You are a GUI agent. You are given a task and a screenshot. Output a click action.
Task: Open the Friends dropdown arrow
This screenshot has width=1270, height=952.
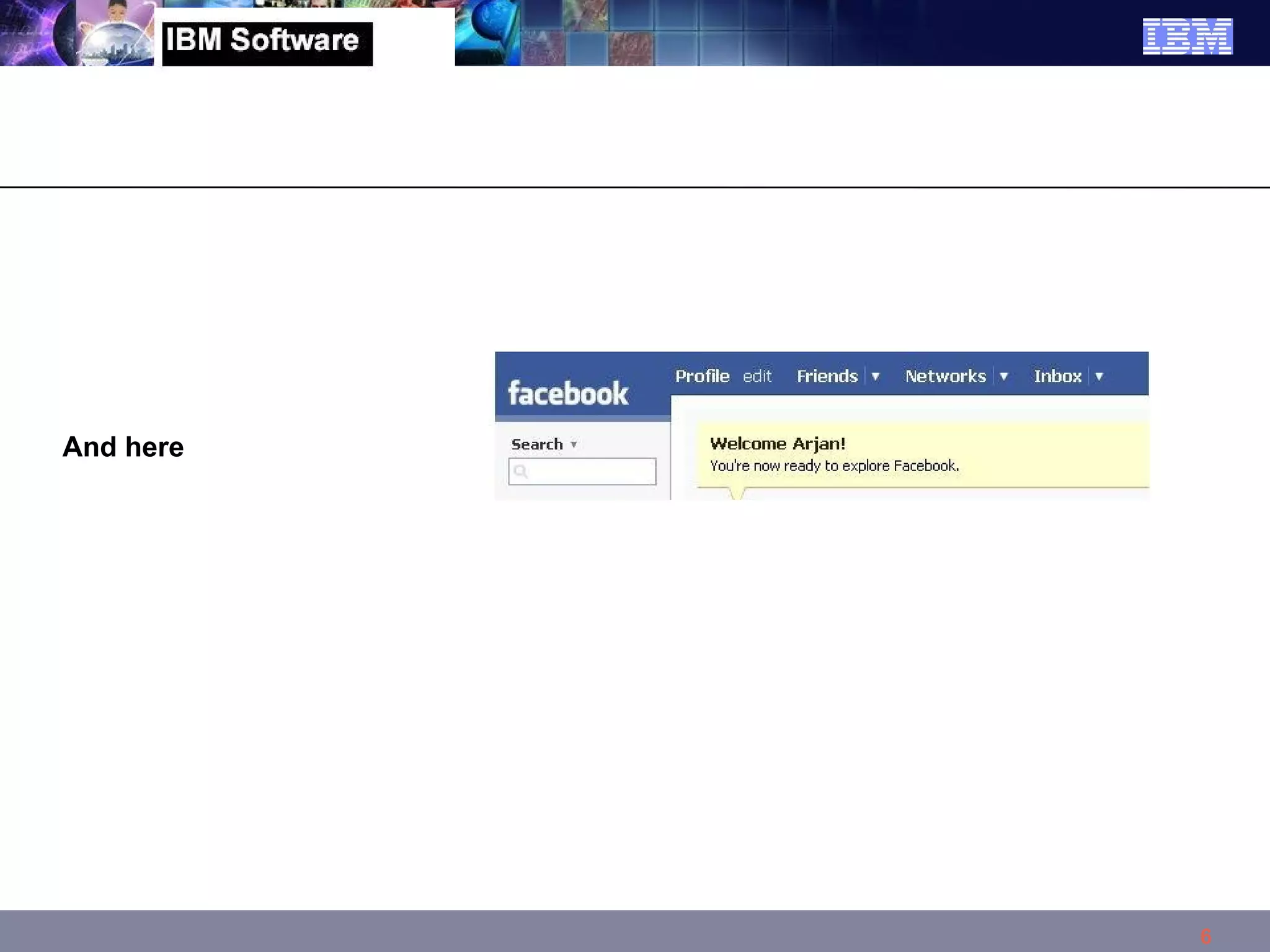[x=876, y=376]
